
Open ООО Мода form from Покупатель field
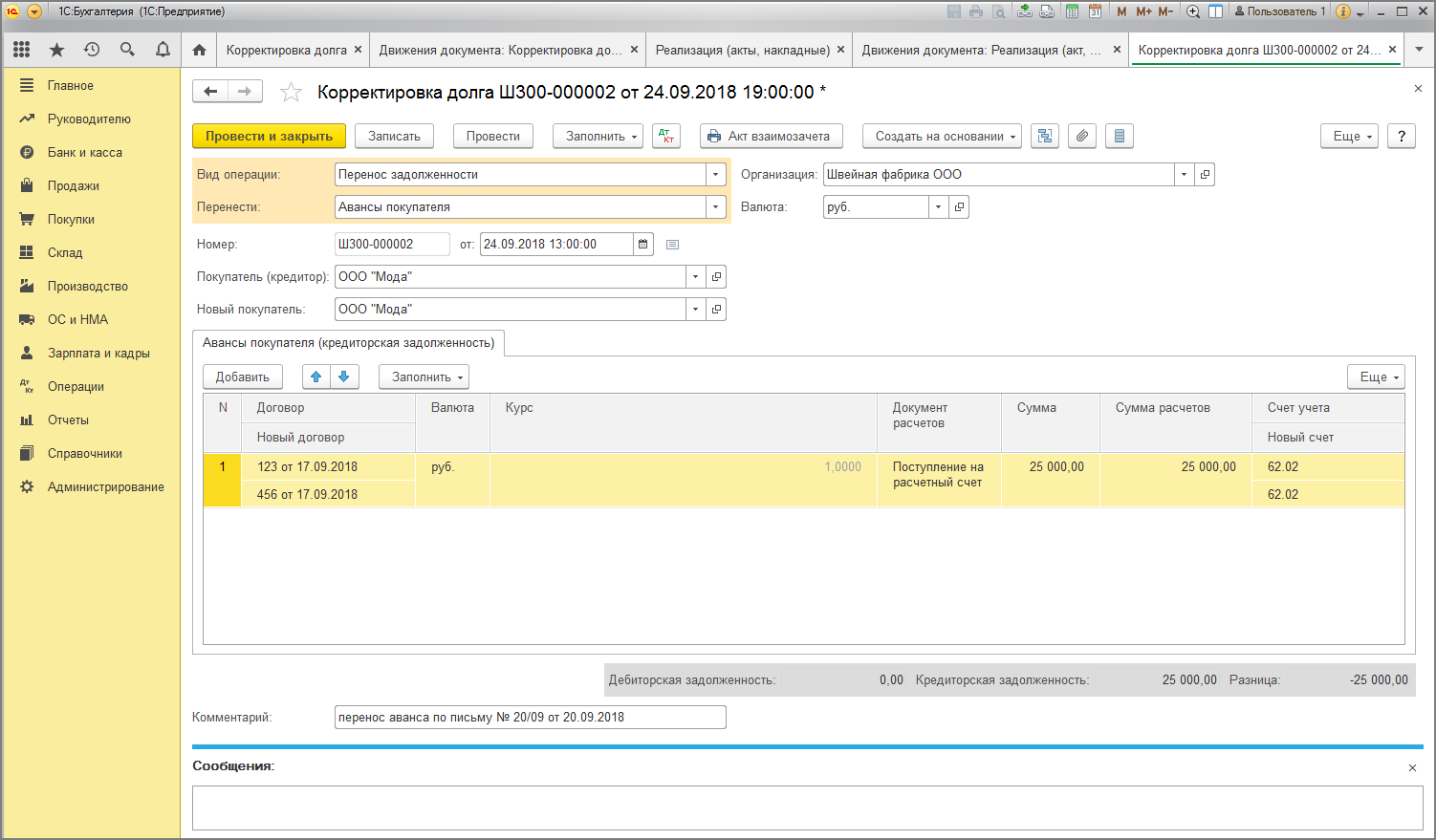coord(716,277)
